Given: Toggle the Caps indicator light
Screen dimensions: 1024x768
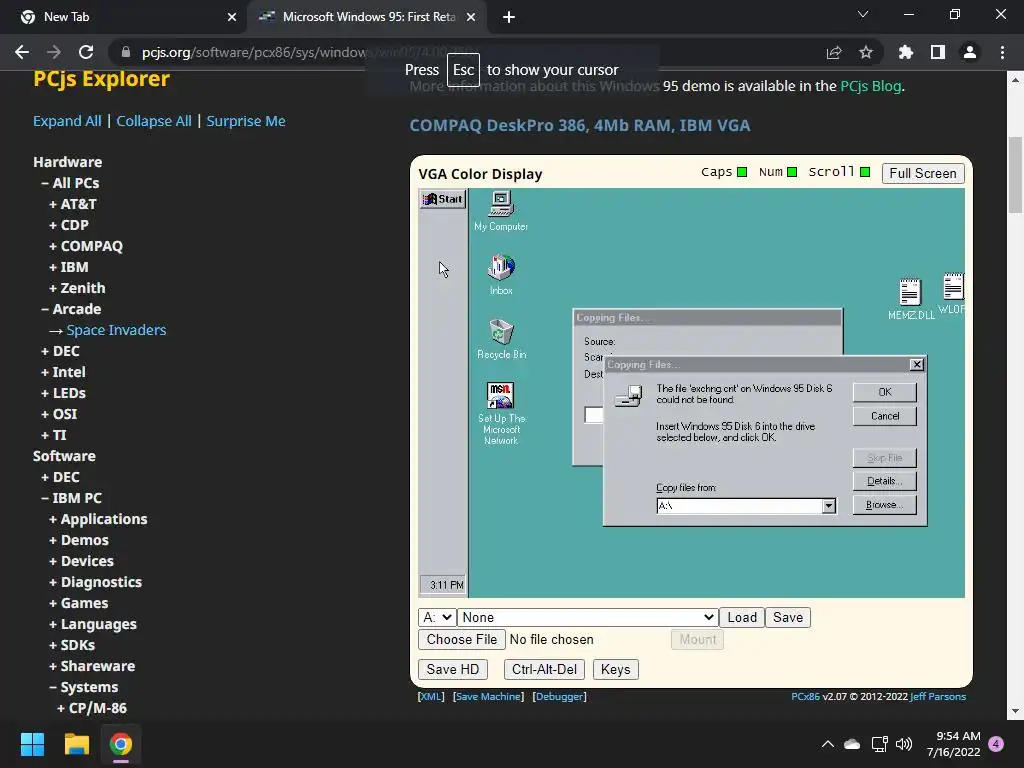Looking at the screenshot, I should click(742, 172).
